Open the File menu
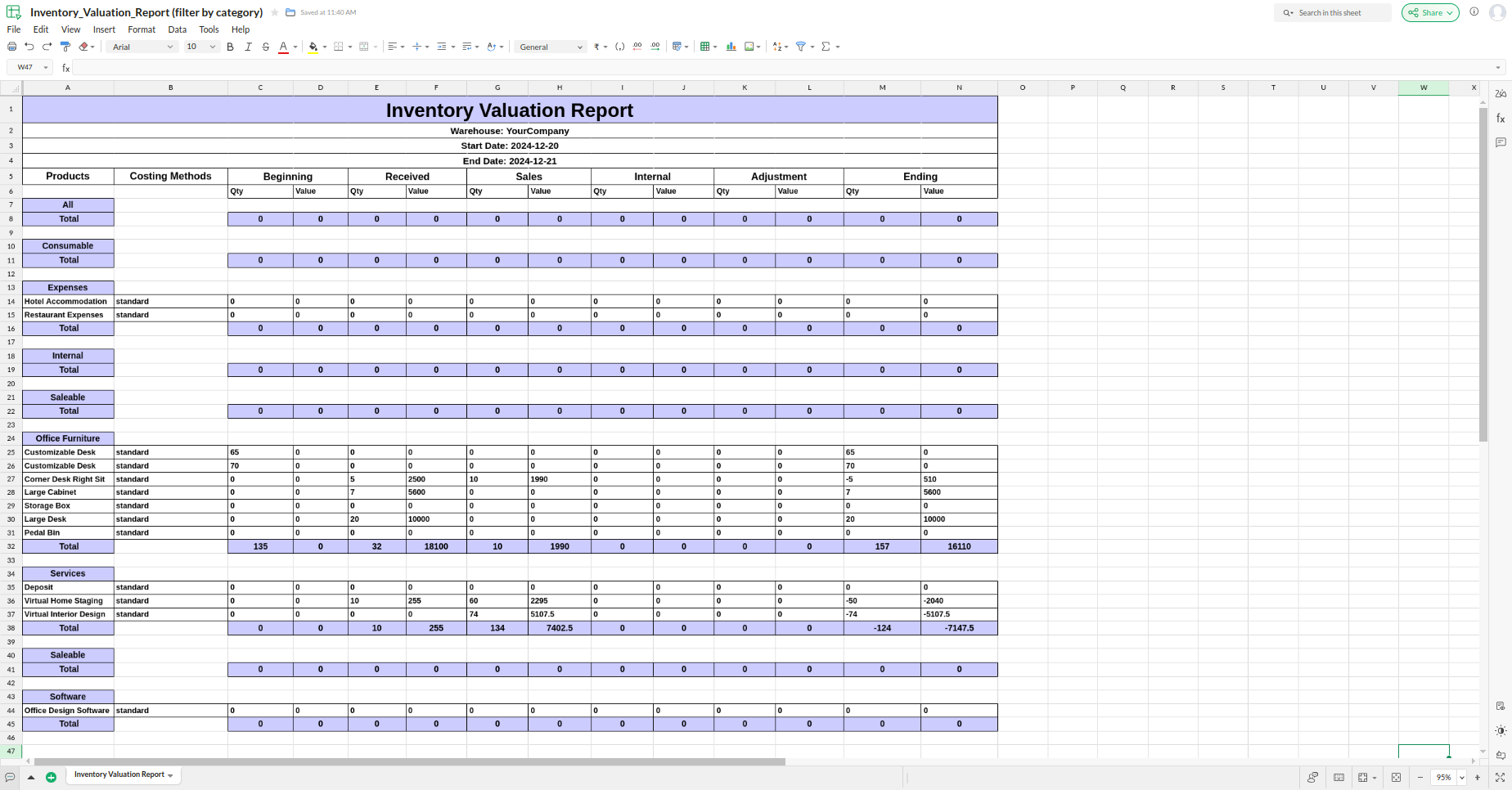 pos(14,29)
